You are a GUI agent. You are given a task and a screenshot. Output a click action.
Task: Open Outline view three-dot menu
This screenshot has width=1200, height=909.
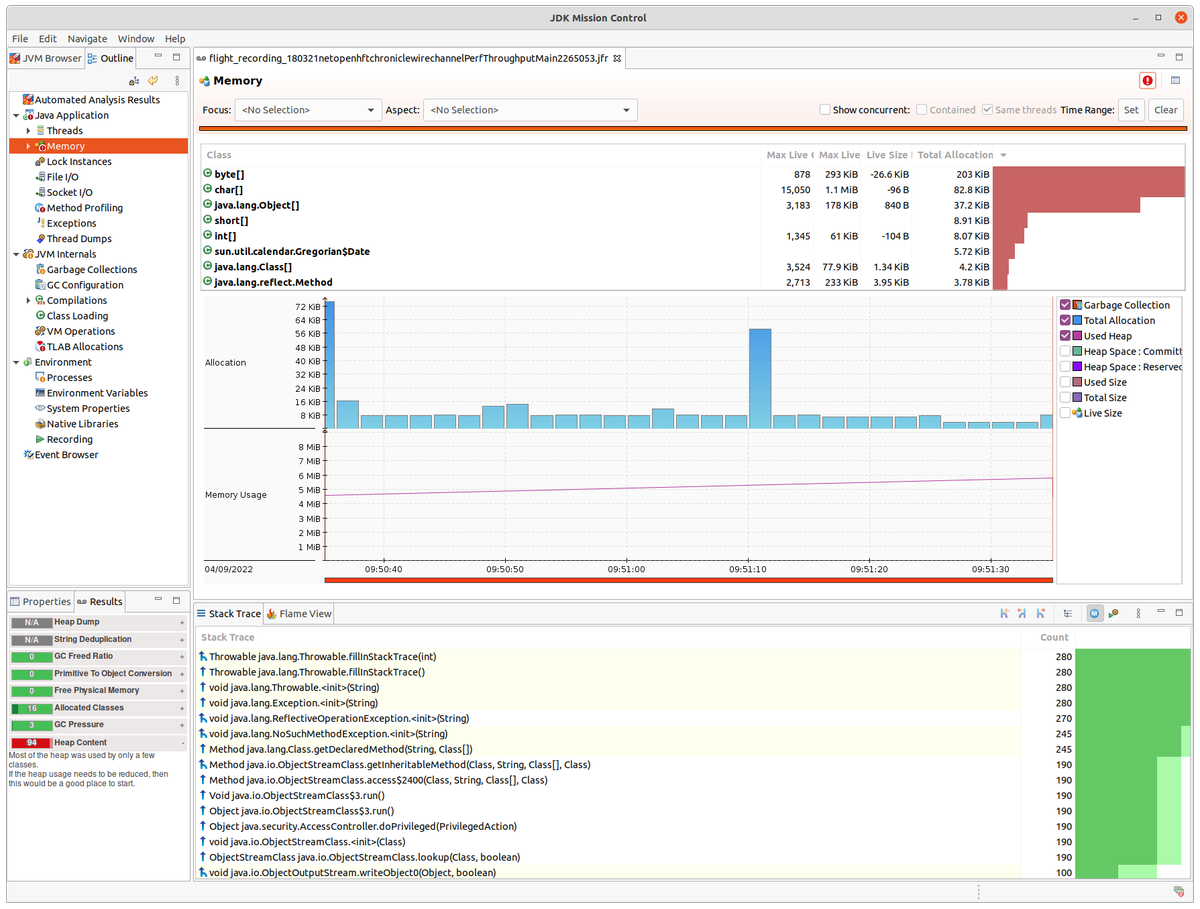coord(177,81)
